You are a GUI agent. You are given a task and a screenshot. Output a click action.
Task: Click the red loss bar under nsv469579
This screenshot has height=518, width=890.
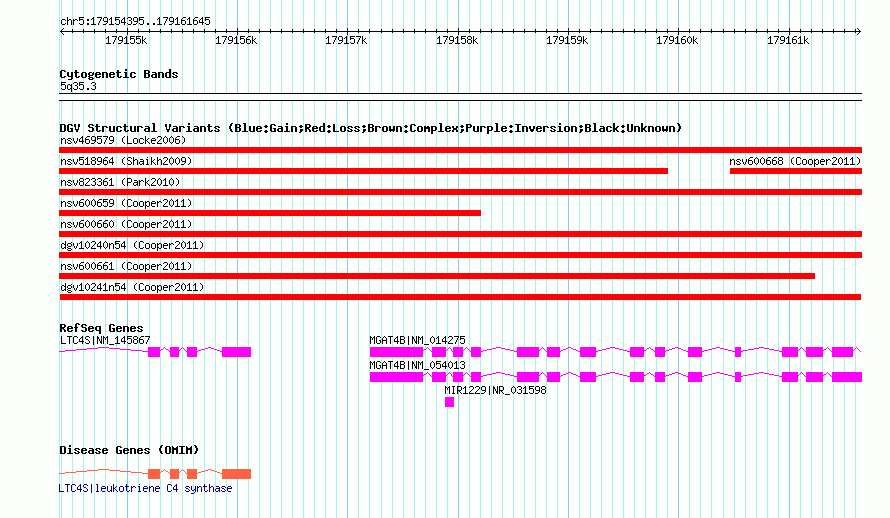click(460, 150)
